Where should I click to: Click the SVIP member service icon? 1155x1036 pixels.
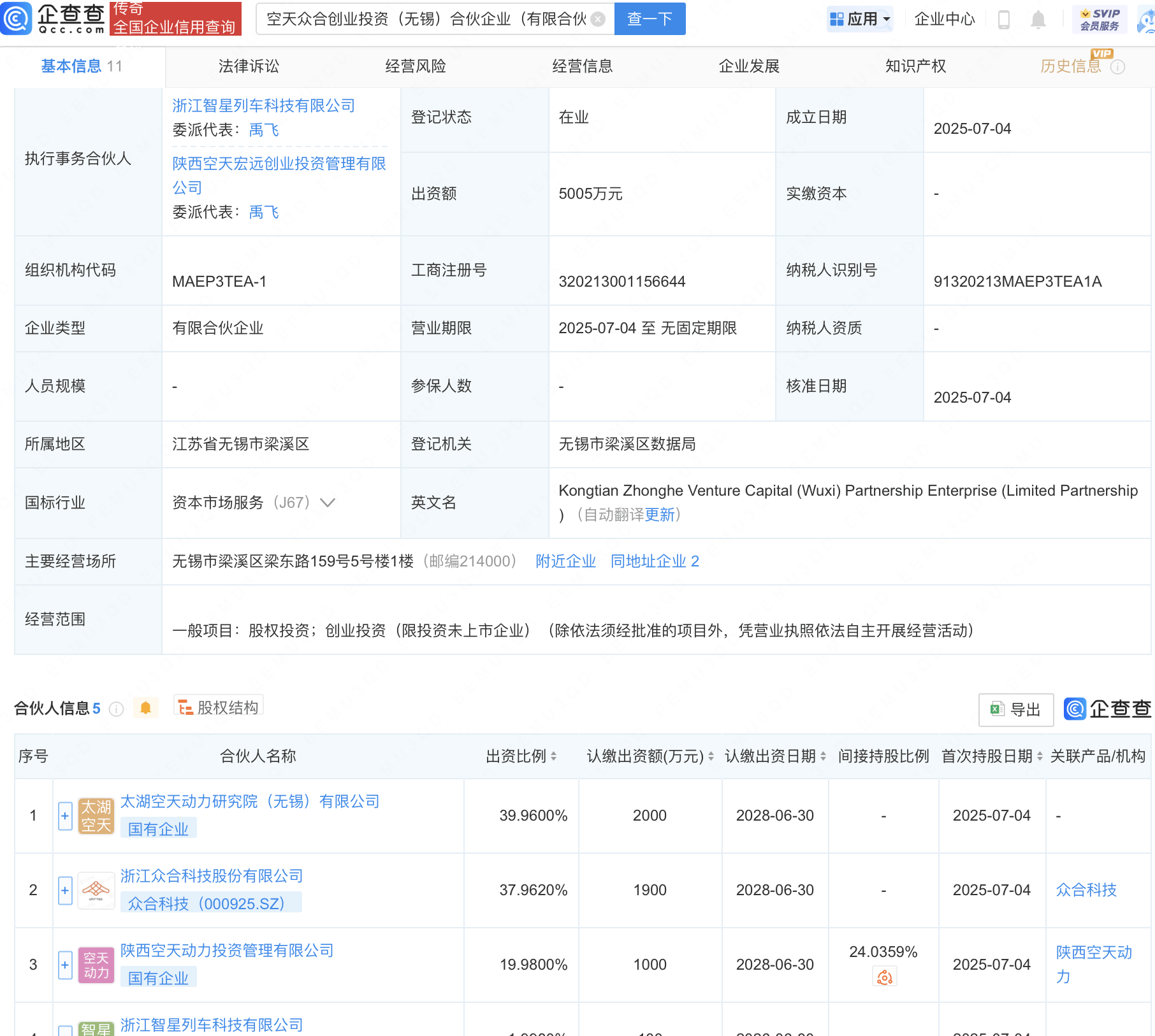click(1100, 19)
